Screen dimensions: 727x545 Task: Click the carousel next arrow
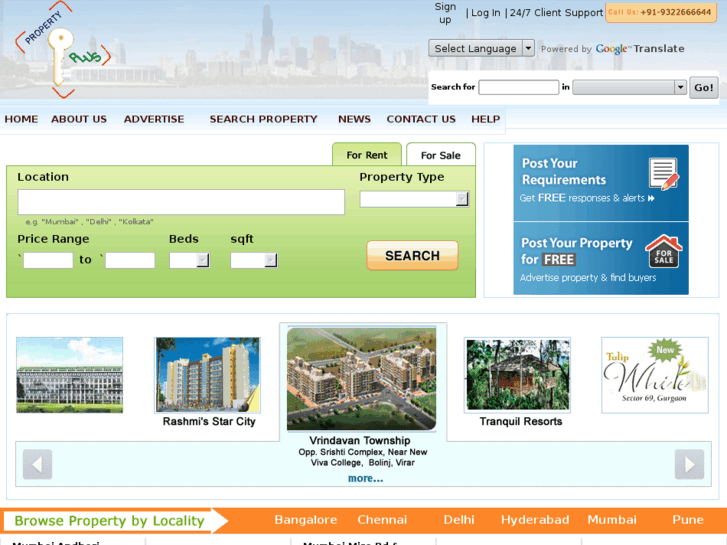(x=689, y=464)
